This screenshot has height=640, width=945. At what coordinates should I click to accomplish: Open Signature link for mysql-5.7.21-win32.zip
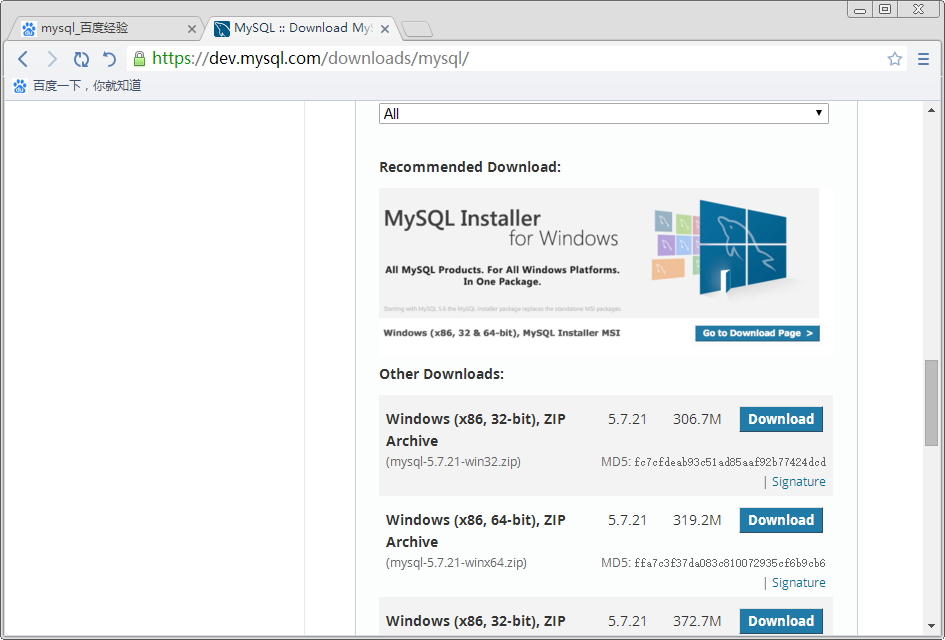coord(799,482)
